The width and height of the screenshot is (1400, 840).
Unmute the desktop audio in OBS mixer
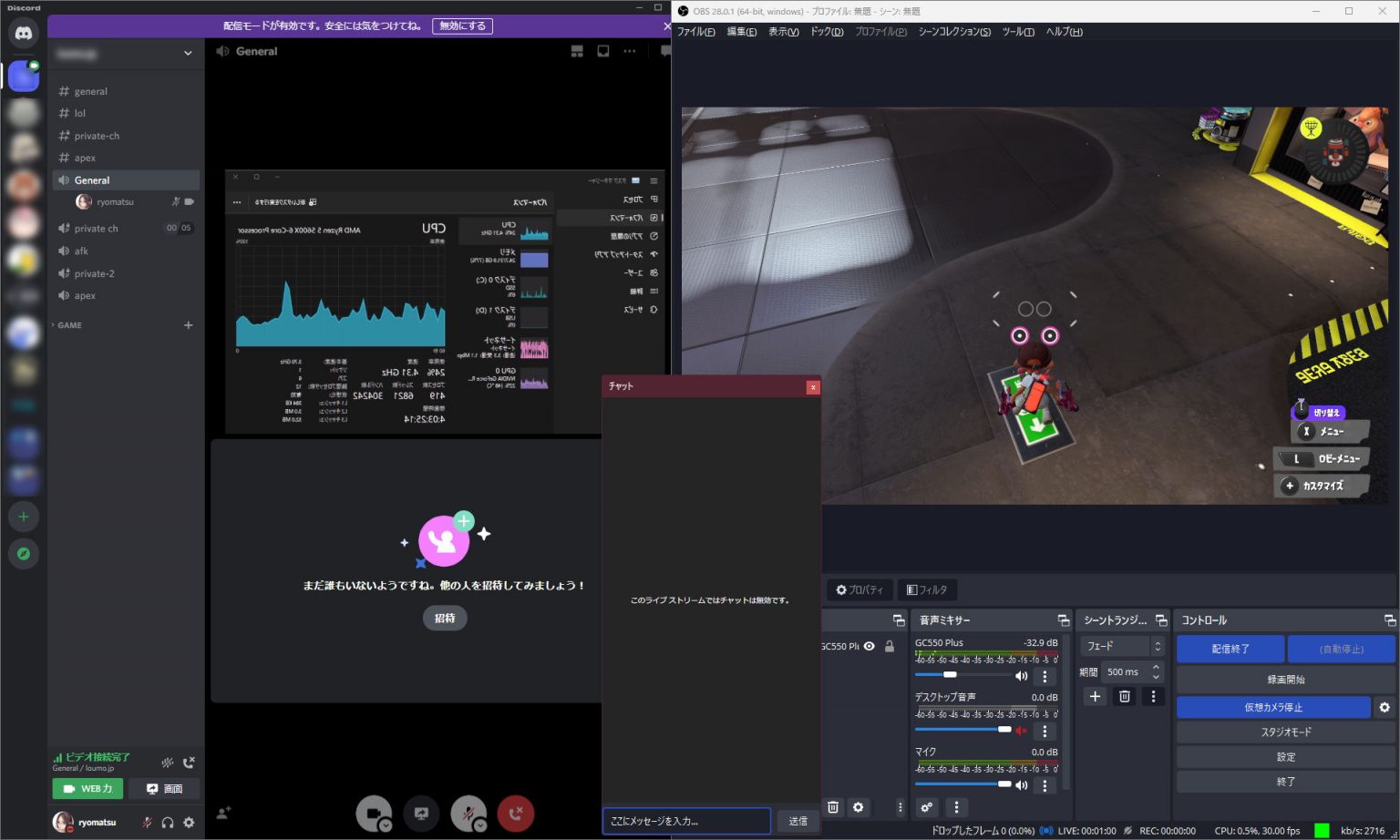point(1022,731)
